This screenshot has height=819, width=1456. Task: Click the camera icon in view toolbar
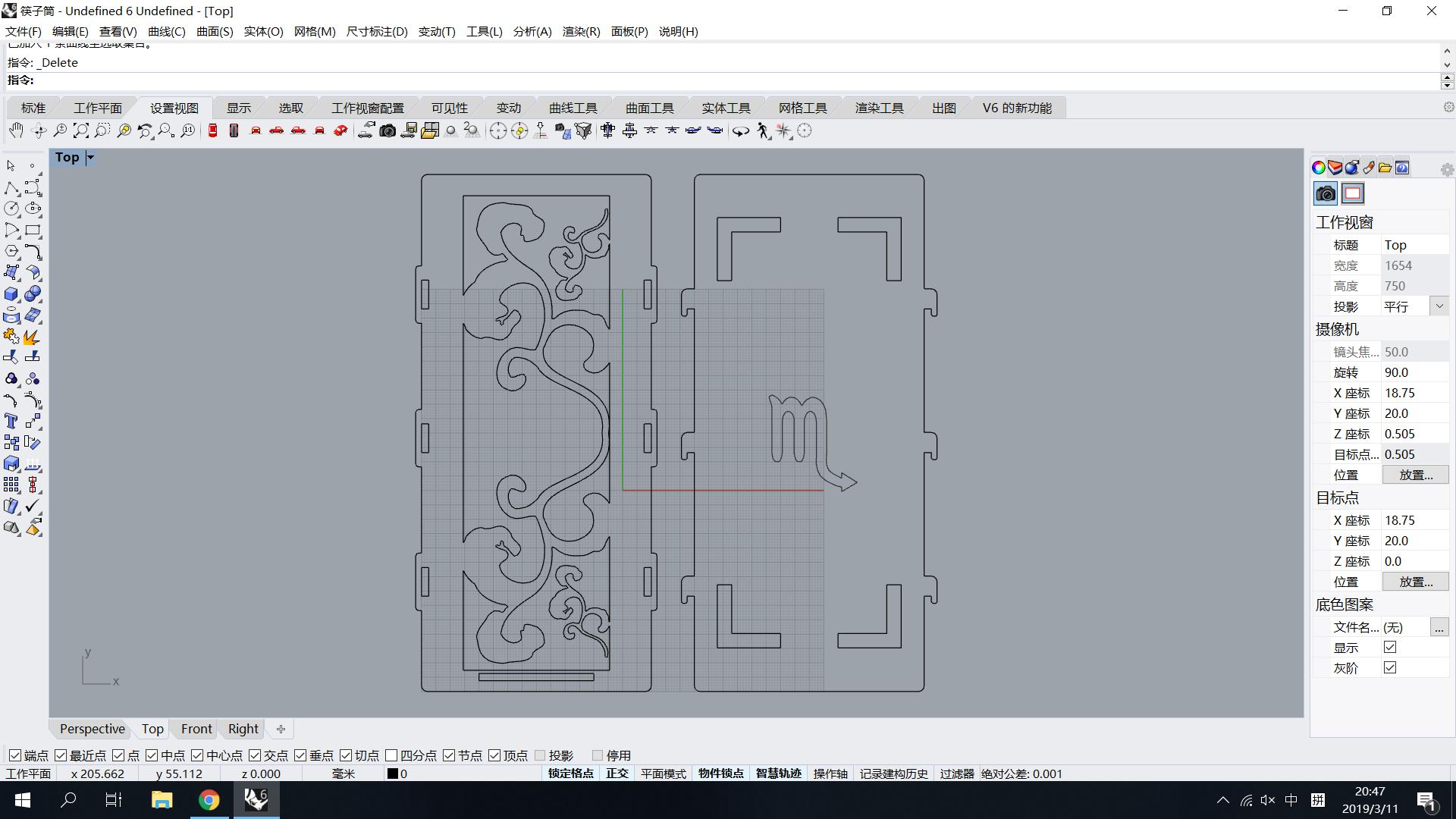pos(388,130)
